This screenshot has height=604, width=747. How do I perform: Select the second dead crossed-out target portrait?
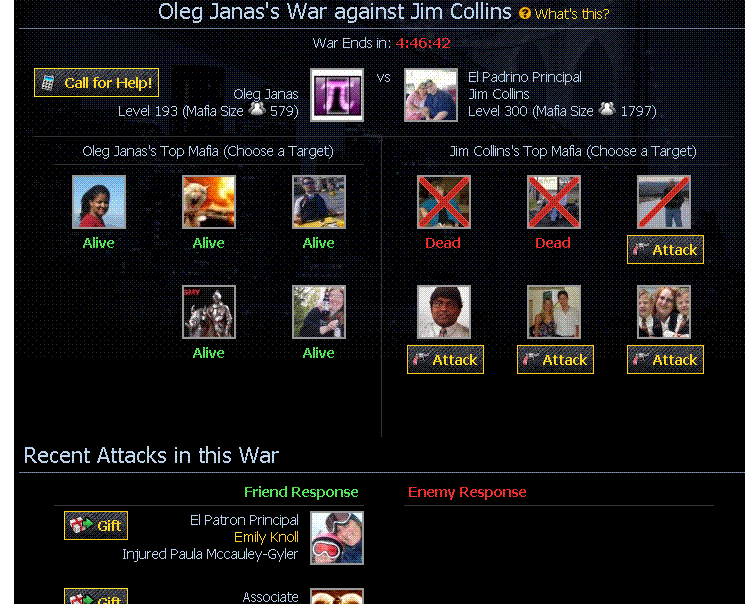point(554,202)
